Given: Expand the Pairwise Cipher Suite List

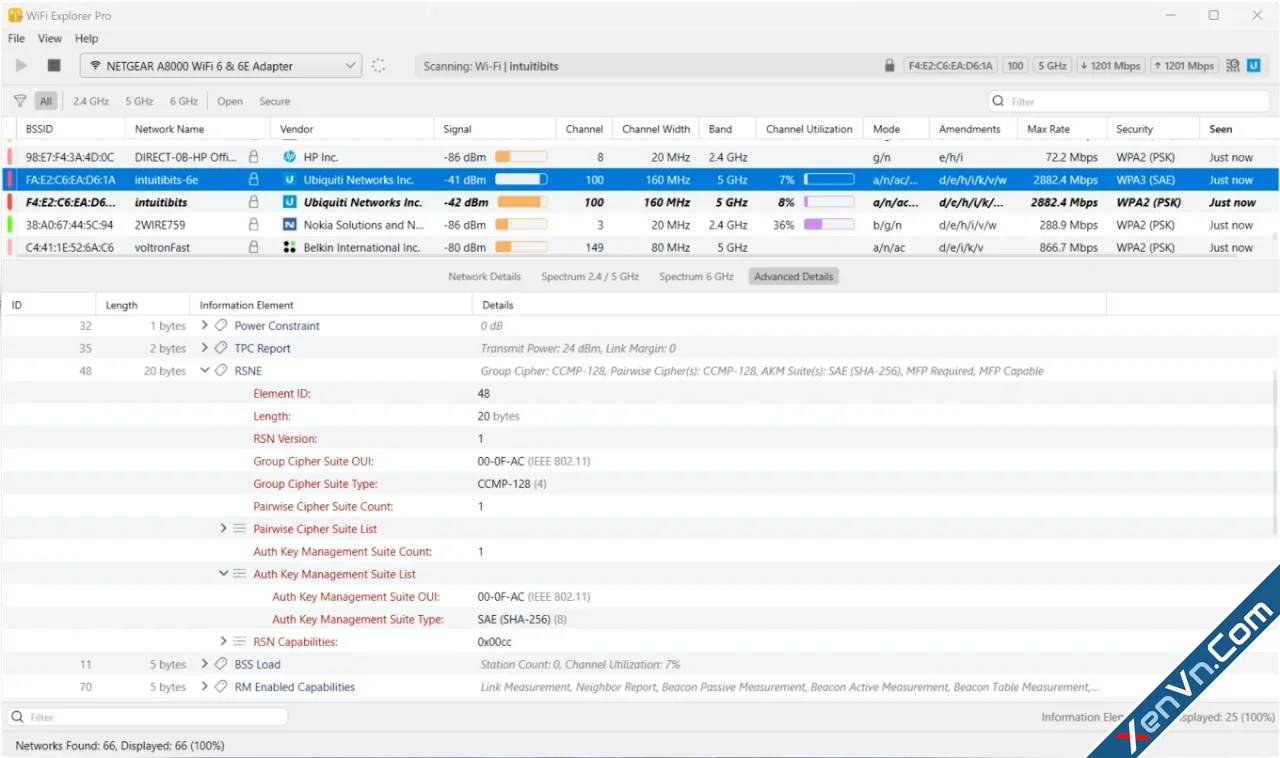Looking at the screenshot, I should [x=223, y=528].
